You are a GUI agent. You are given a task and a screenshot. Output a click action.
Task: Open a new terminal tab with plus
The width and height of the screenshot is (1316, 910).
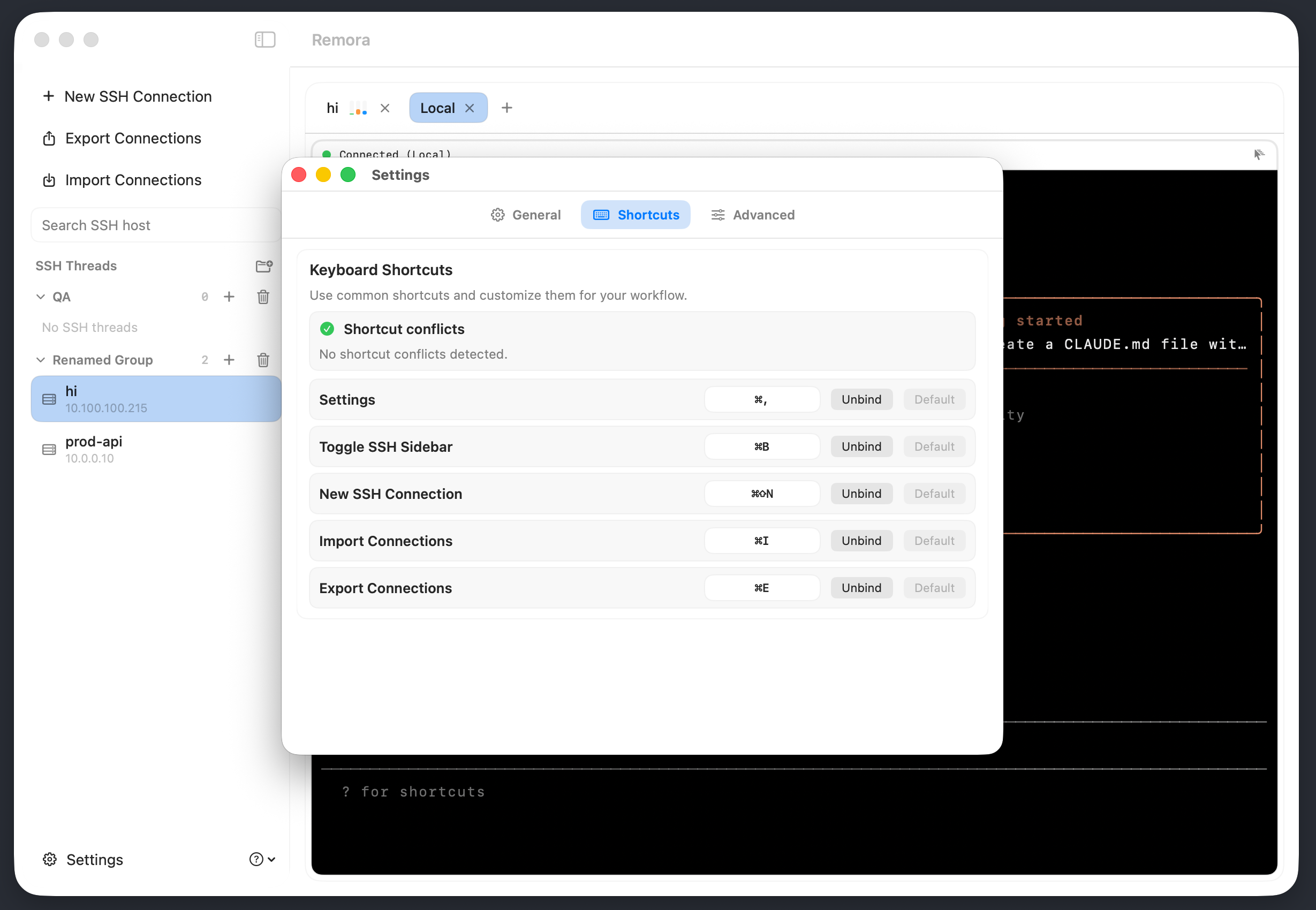pyautogui.click(x=507, y=108)
